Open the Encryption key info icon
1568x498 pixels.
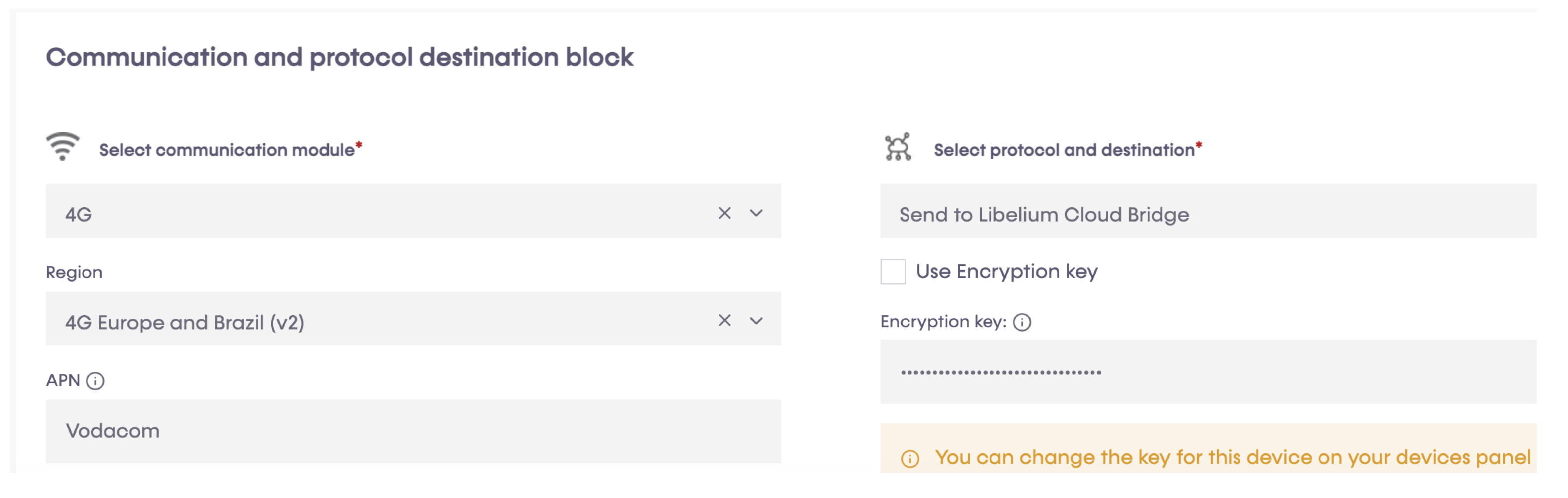[x=1022, y=322]
